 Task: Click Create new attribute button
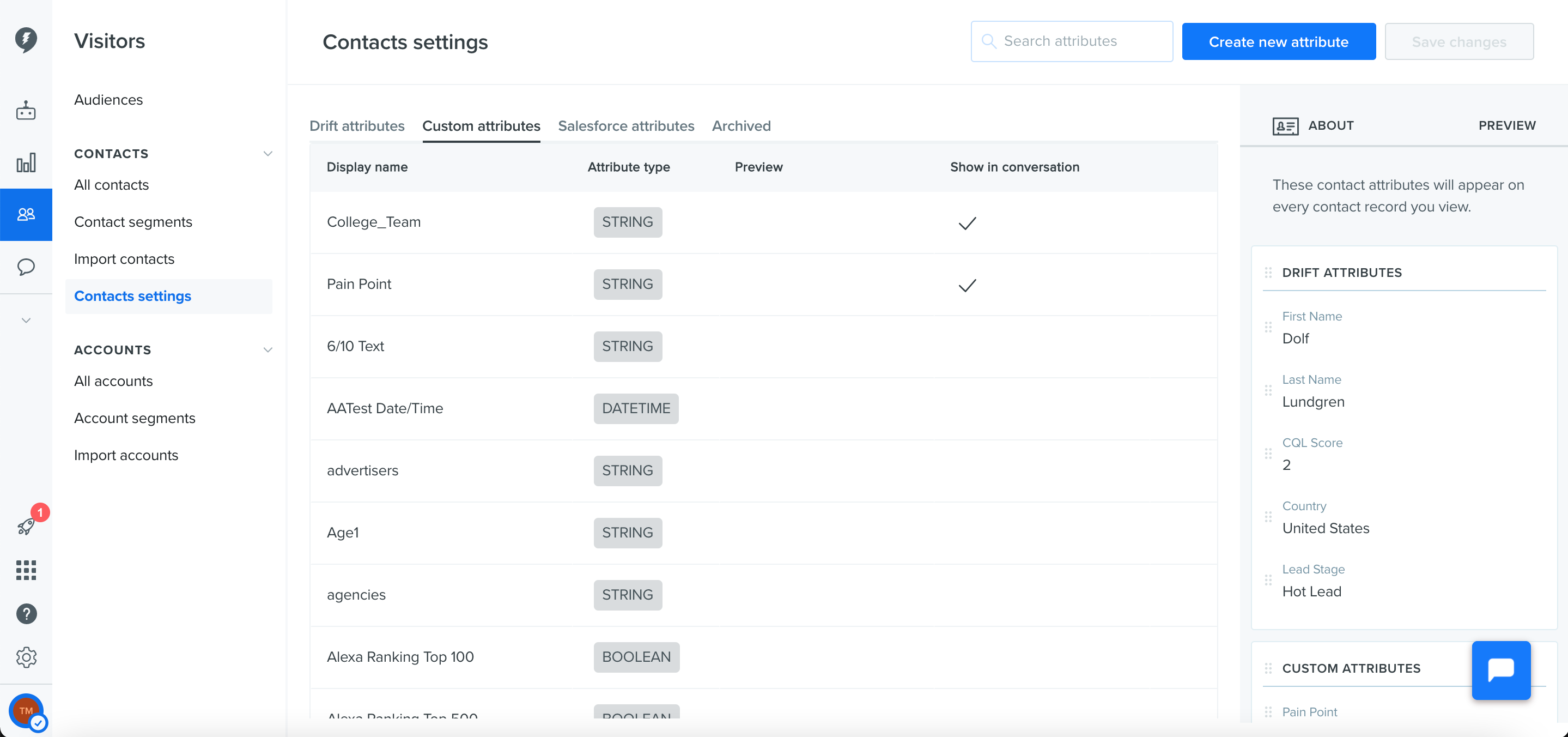pos(1278,41)
